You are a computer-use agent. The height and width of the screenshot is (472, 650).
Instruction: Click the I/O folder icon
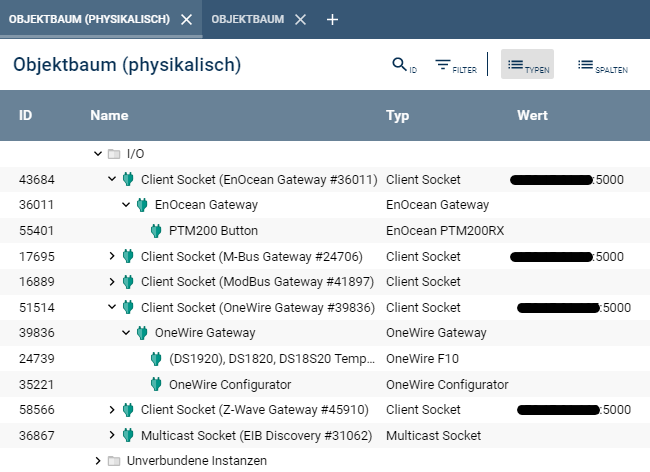[x=114, y=154]
